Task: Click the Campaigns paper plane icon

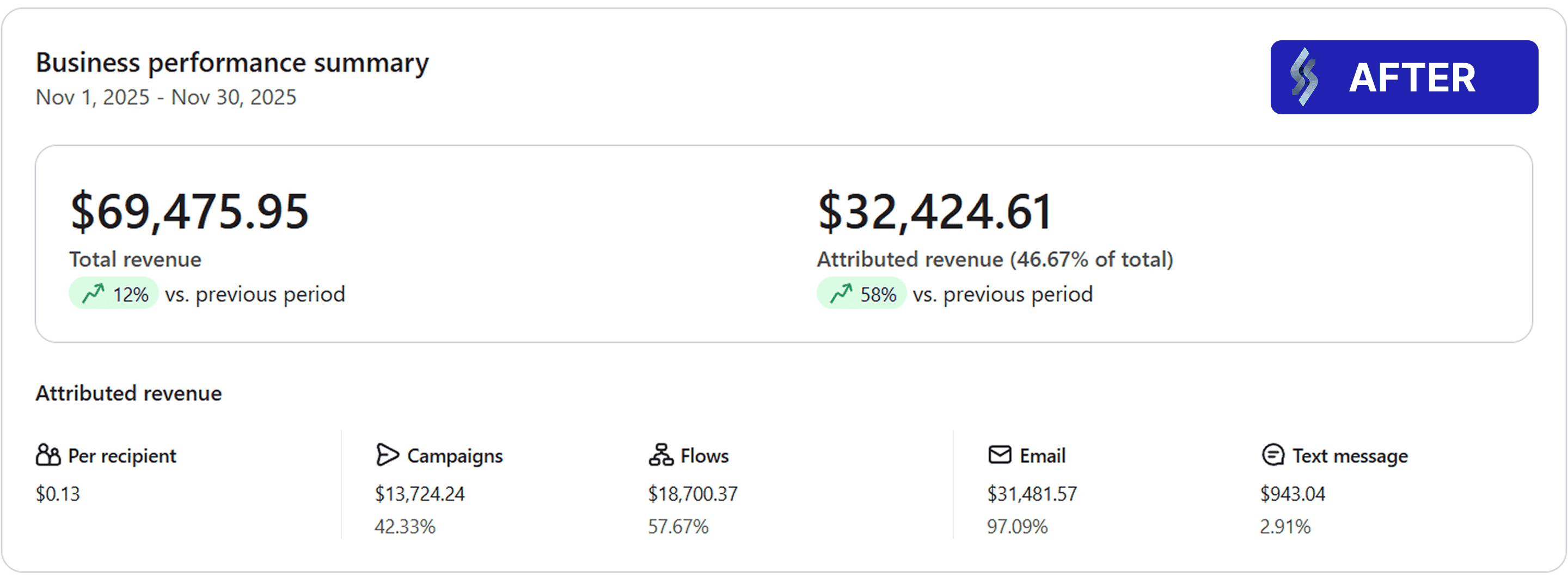Action: [x=387, y=455]
